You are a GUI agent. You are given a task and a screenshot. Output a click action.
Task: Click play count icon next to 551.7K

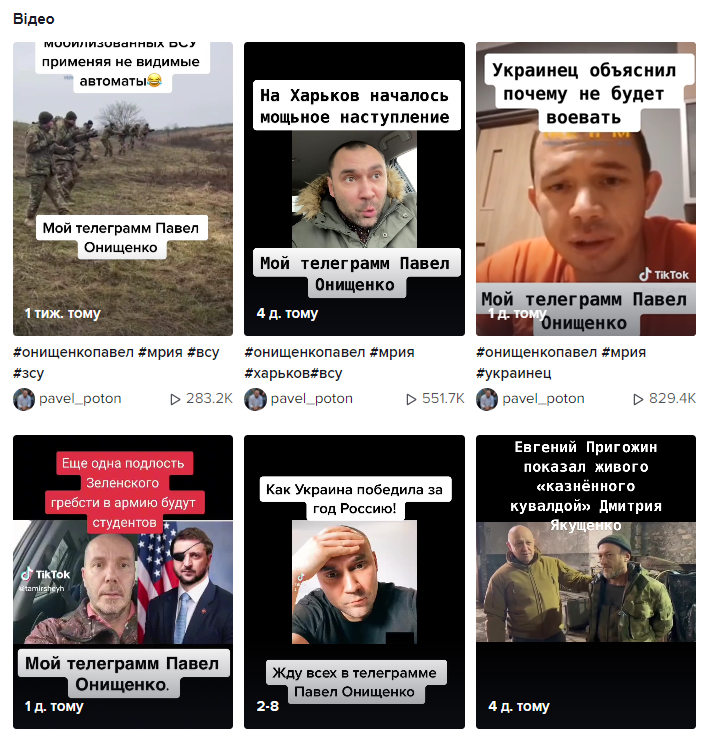coord(411,400)
